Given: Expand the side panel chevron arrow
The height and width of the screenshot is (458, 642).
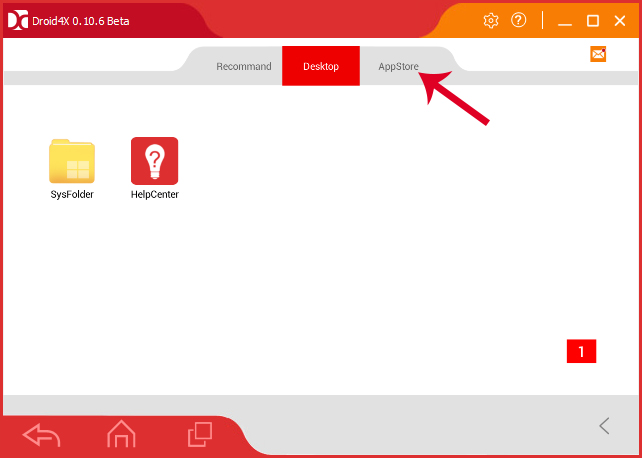Looking at the screenshot, I should click(604, 426).
